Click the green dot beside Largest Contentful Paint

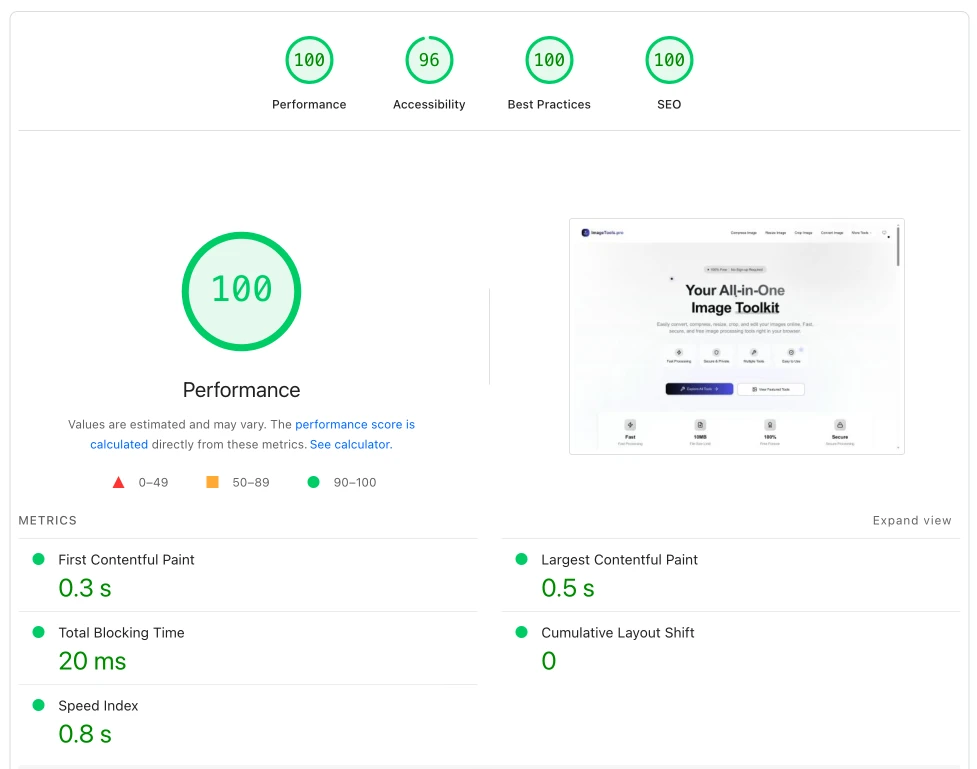click(522, 559)
